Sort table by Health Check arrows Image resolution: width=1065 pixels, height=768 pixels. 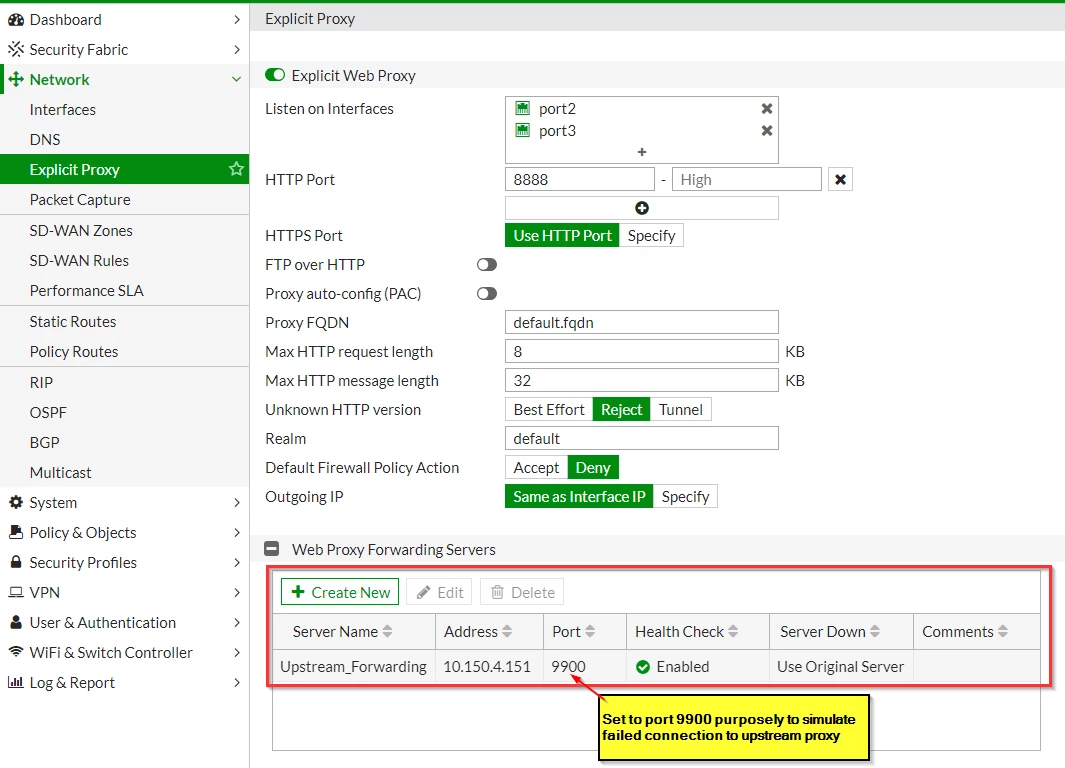[733, 632]
